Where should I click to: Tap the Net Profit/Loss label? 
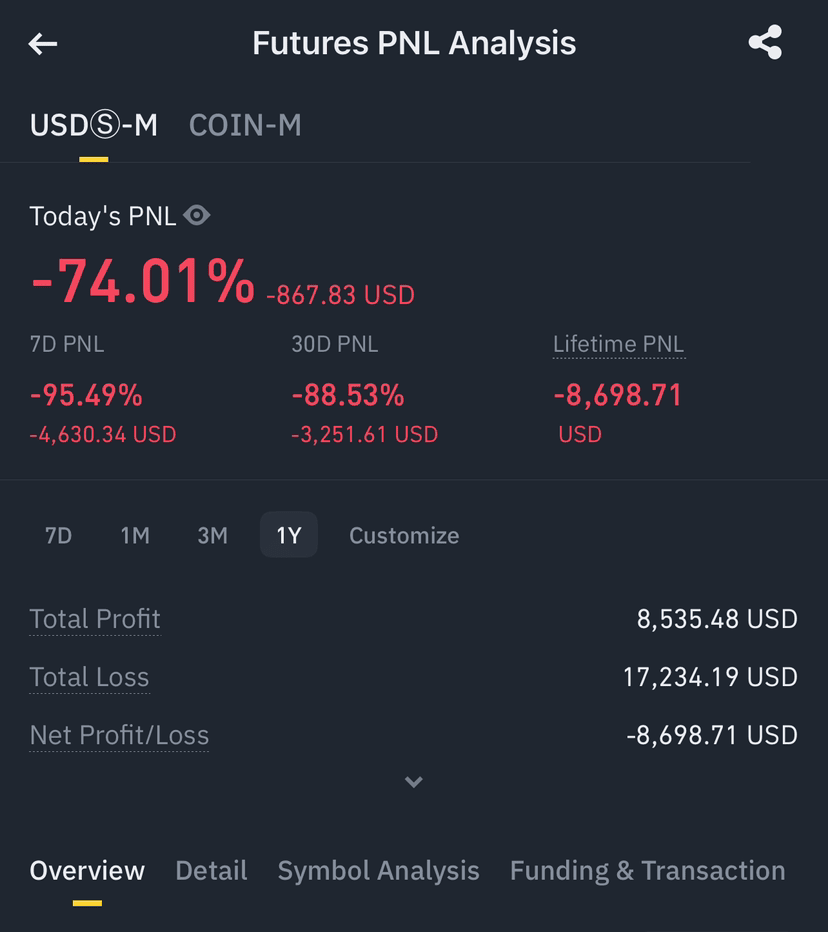pyautogui.click(x=119, y=735)
